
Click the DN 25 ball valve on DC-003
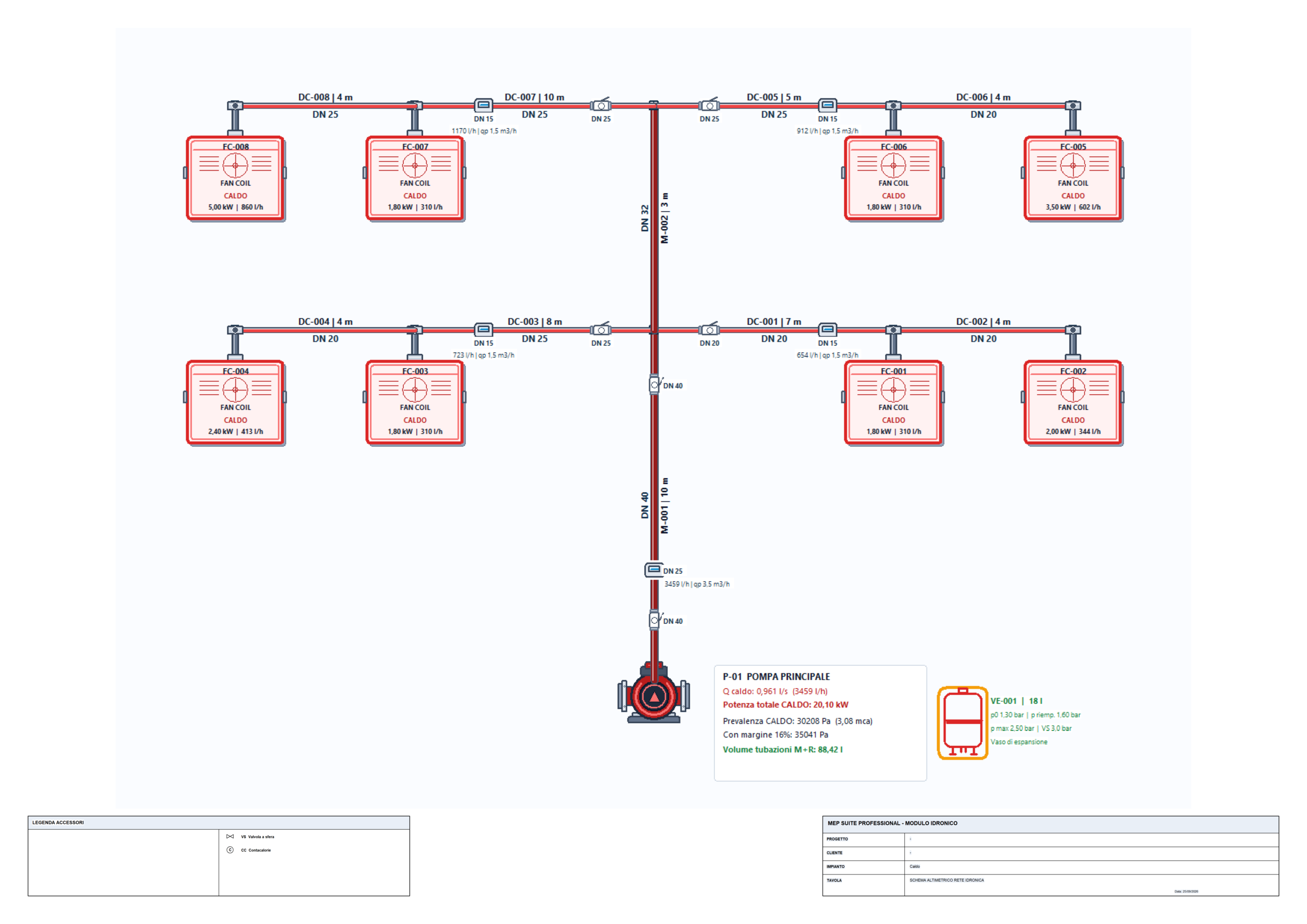click(600, 329)
